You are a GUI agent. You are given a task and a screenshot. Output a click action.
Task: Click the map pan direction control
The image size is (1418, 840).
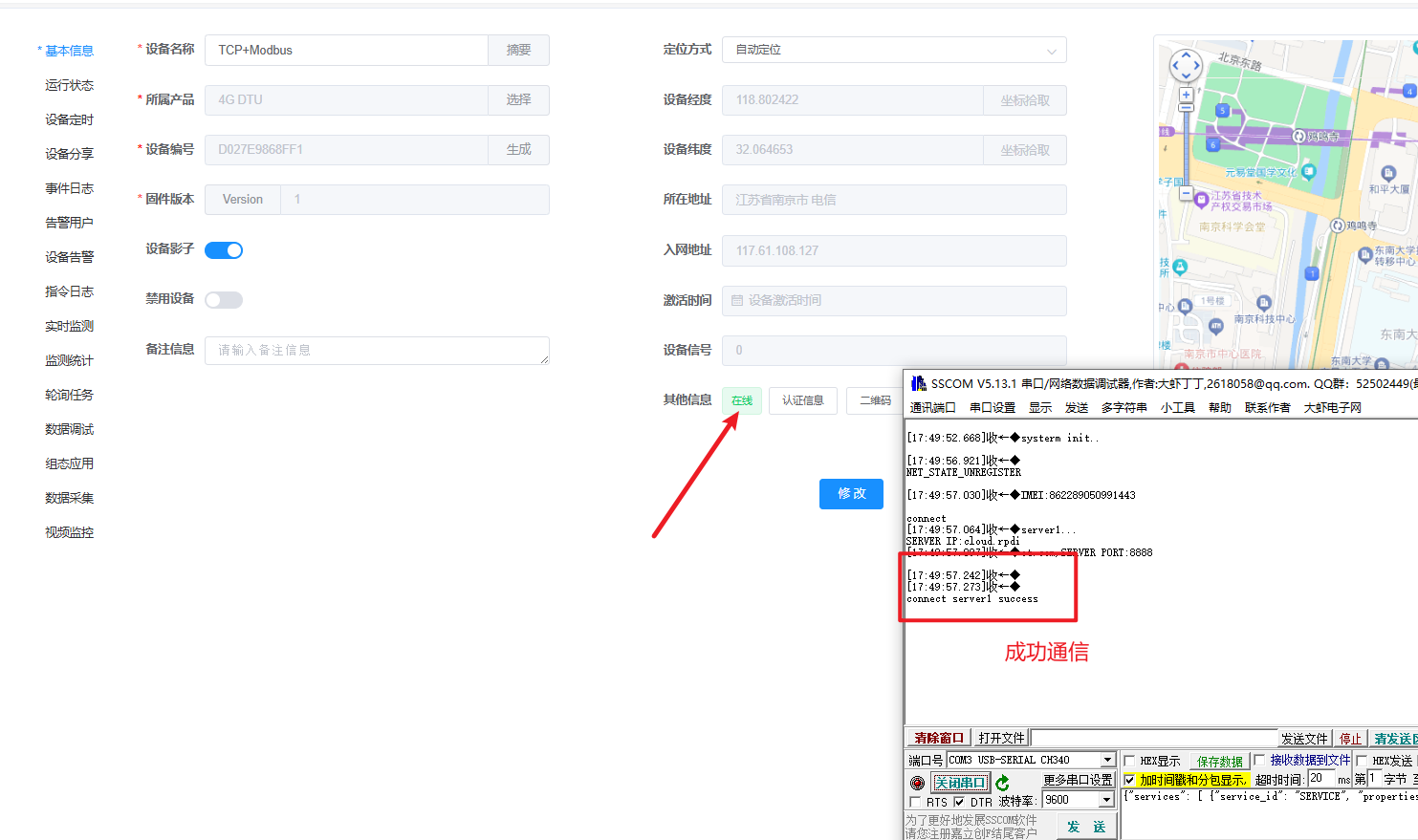click(1186, 66)
